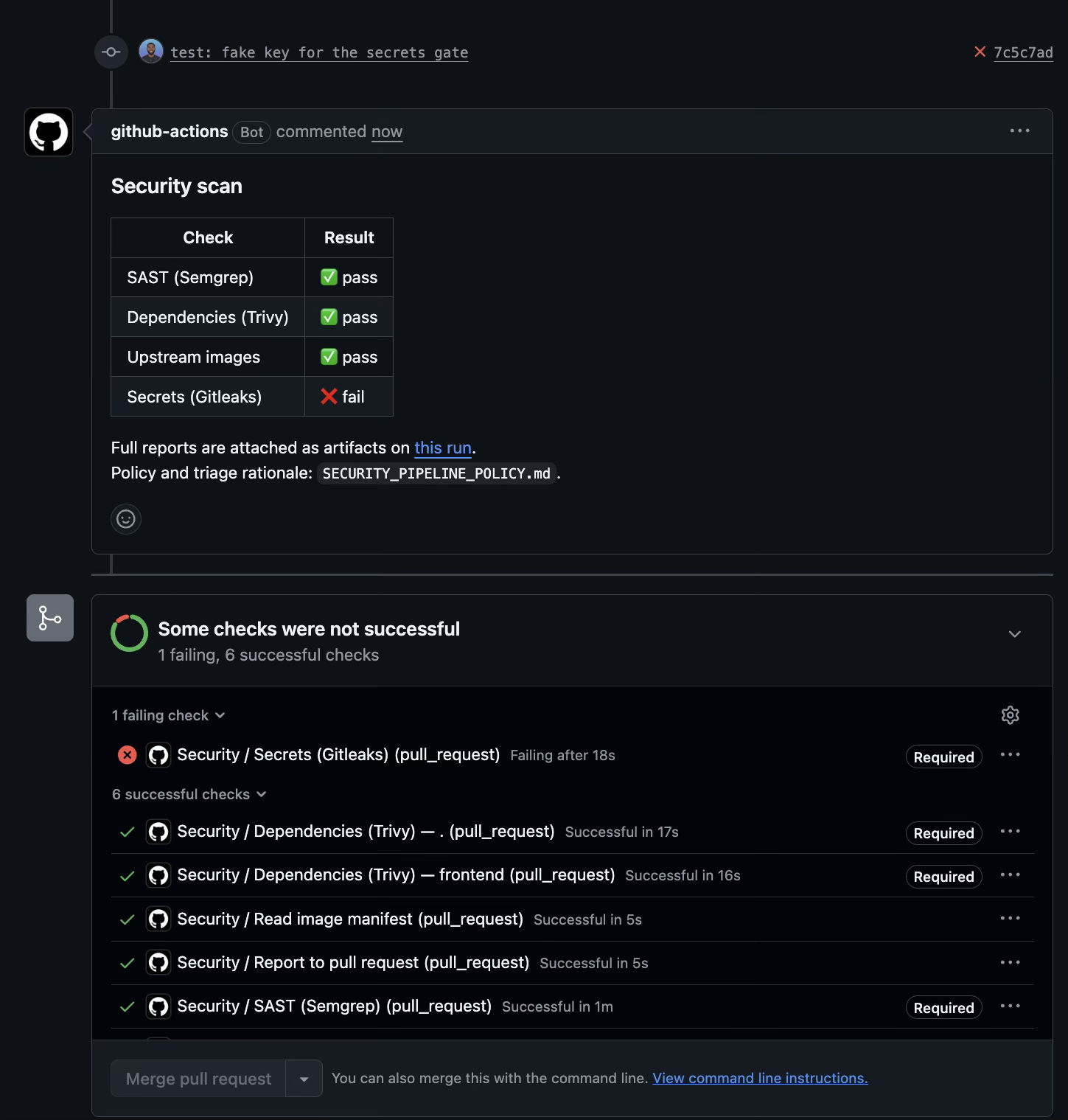Click the 'SECURITY_PIPELINE_POLICY.md' code text
This screenshot has width=1068, height=1120.
pyautogui.click(x=436, y=473)
